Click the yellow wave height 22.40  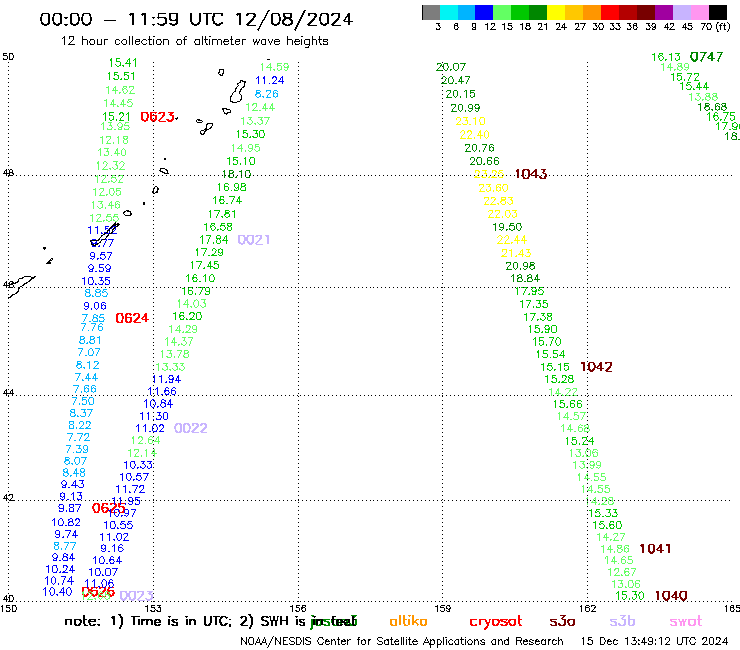474,135
